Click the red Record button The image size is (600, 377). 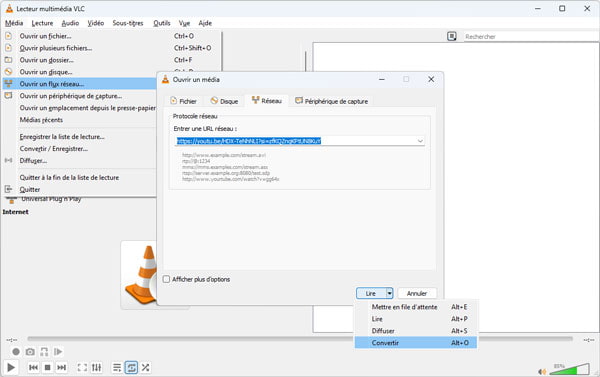16,351
